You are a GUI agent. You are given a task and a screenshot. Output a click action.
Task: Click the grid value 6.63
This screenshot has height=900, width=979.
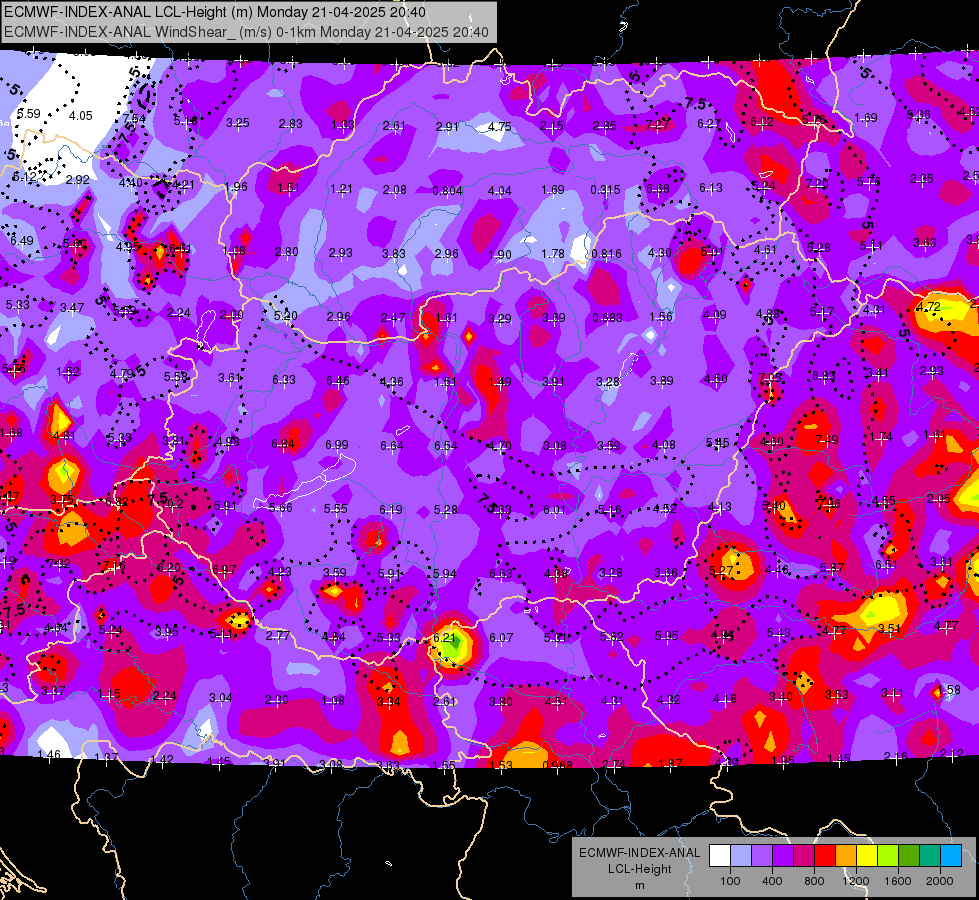pyautogui.click(x=501, y=574)
